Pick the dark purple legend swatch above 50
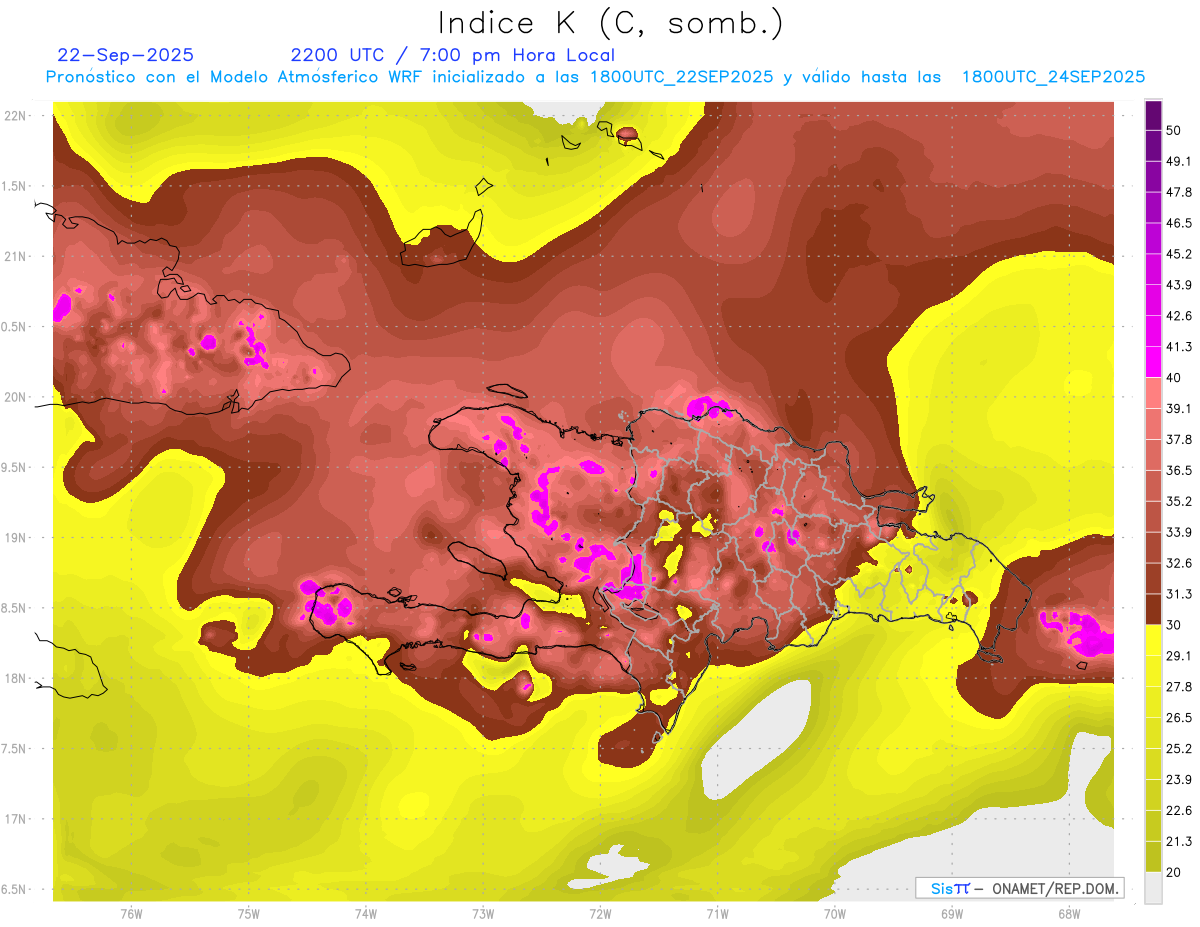The width and height of the screenshot is (1200, 927). pyautogui.click(x=1154, y=115)
